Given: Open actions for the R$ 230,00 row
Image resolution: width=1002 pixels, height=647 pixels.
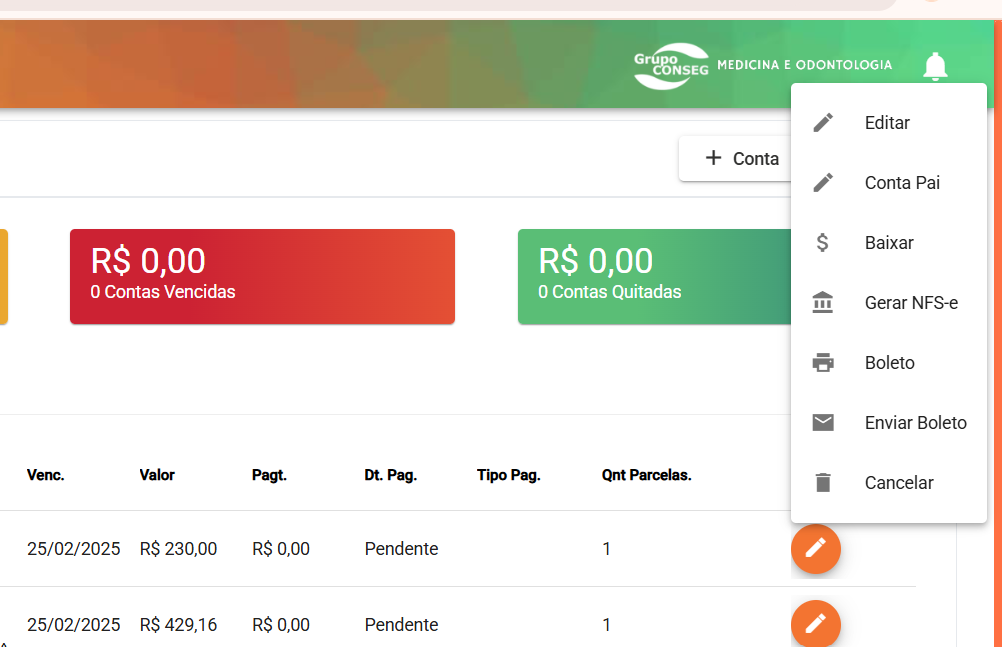Looking at the screenshot, I should pyautogui.click(x=816, y=549).
